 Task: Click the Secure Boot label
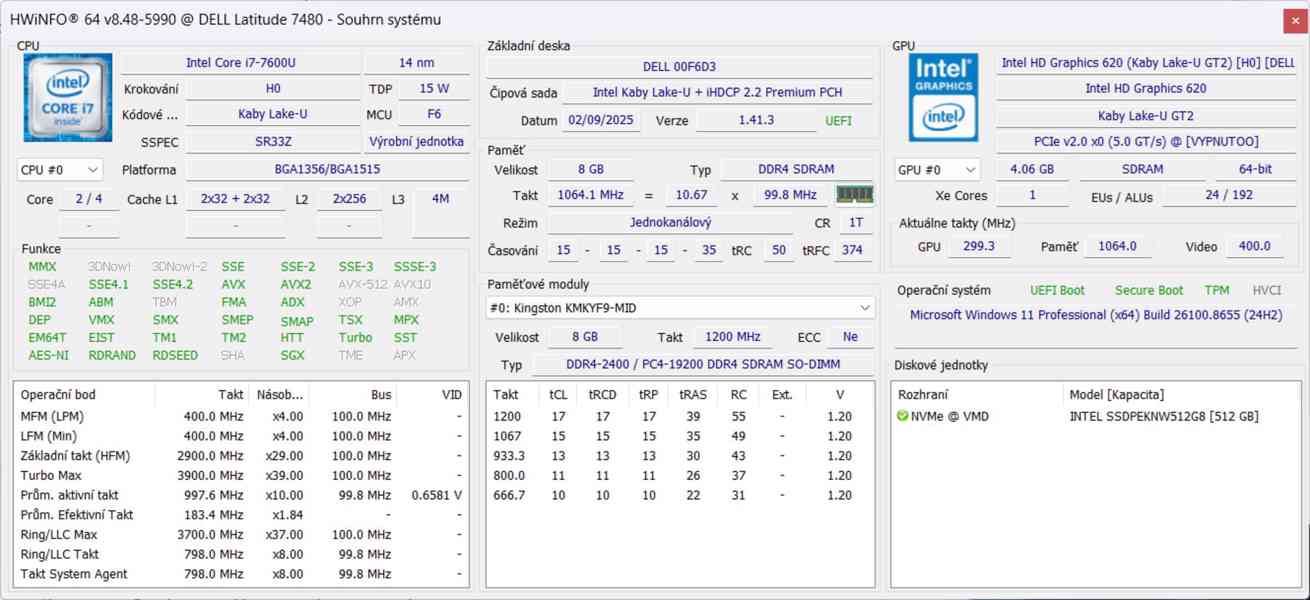tap(1149, 290)
